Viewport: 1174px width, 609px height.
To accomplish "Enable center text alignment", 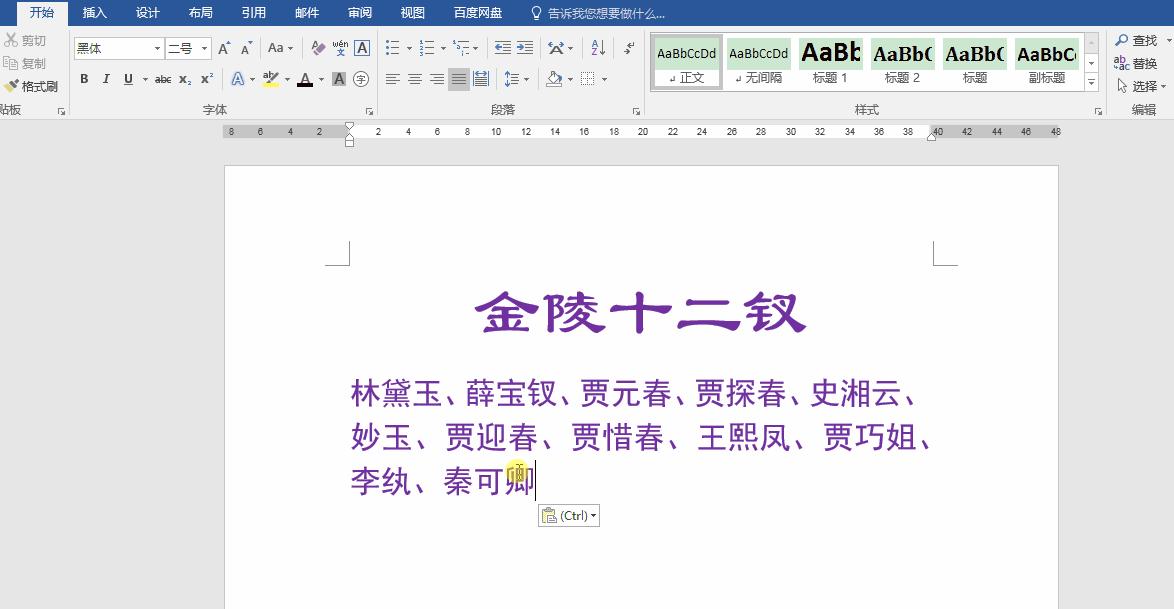I will (x=413, y=78).
